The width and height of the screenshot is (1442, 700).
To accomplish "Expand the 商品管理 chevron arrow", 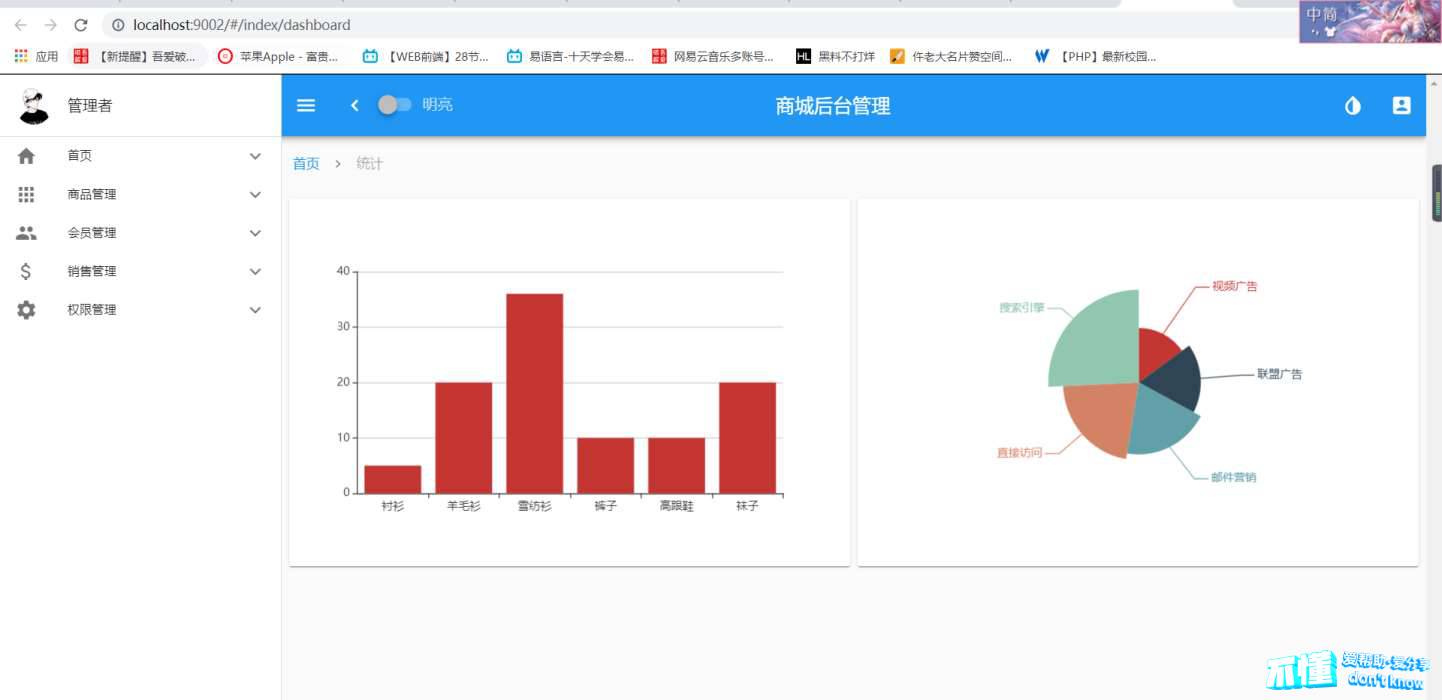I will 255,194.
